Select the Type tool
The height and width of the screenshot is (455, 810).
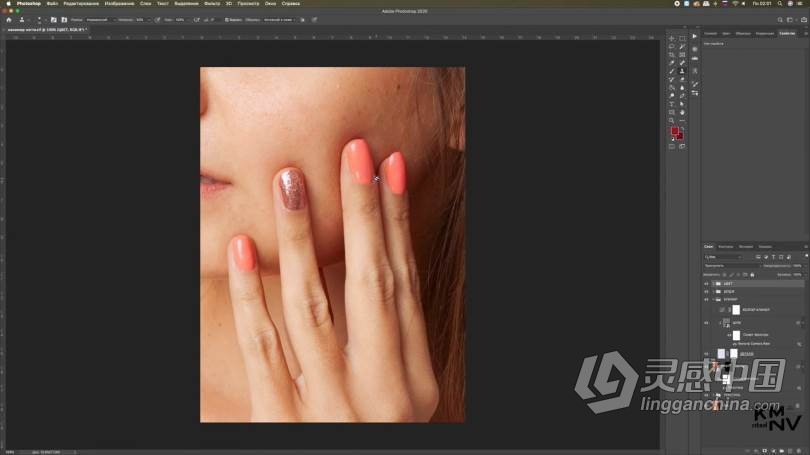click(671, 104)
